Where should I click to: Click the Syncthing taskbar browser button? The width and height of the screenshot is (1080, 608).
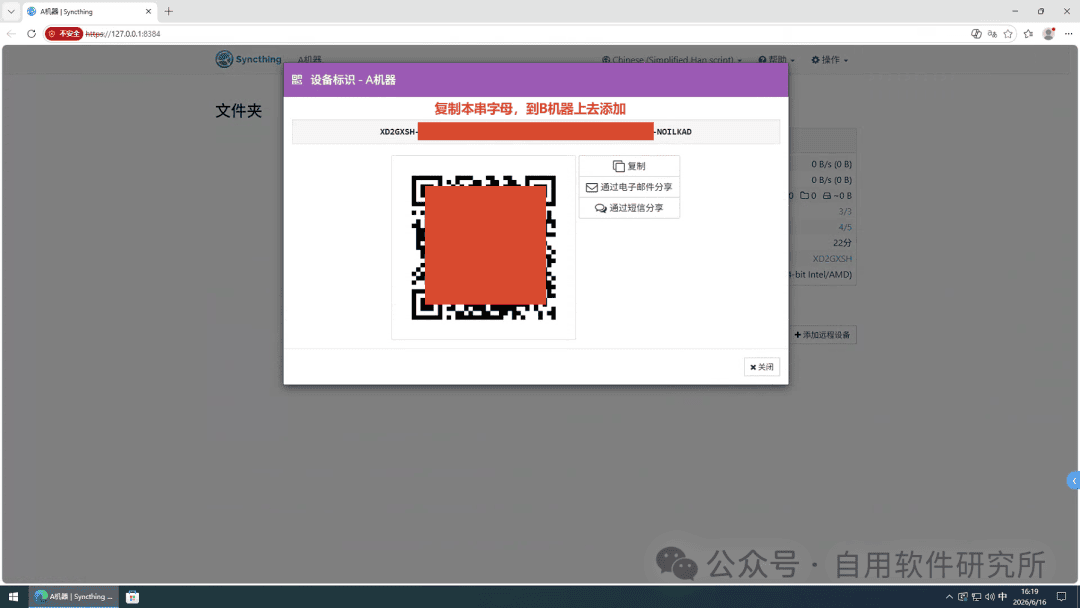(x=74, y=597)
